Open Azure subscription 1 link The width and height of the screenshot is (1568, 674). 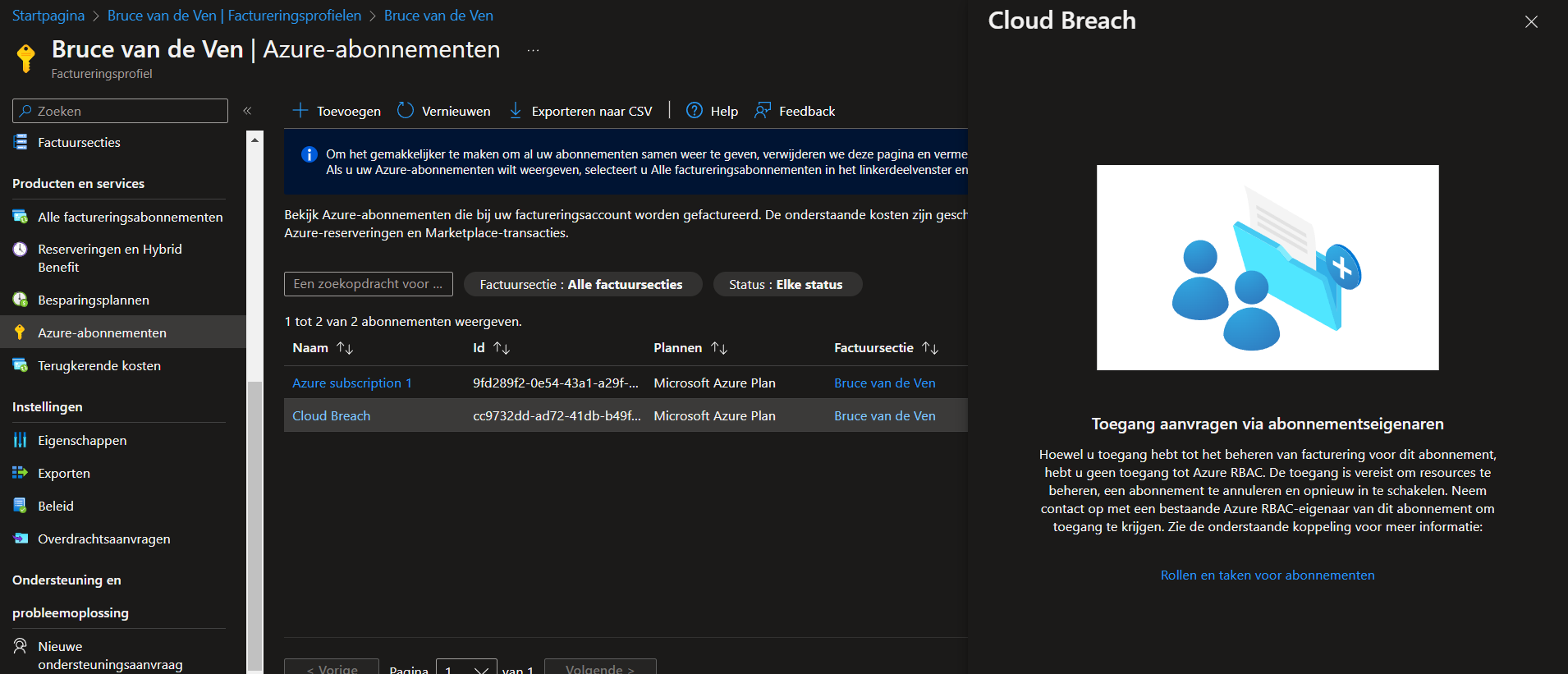(352, 383)
